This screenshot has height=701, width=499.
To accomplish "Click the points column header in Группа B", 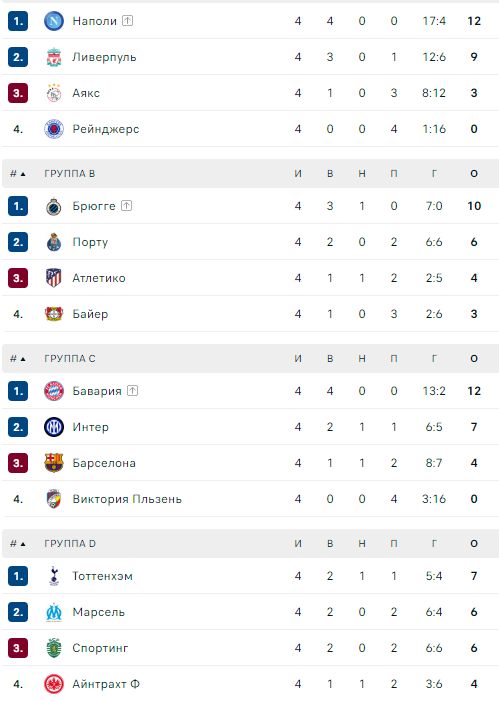I will (474, 173).
